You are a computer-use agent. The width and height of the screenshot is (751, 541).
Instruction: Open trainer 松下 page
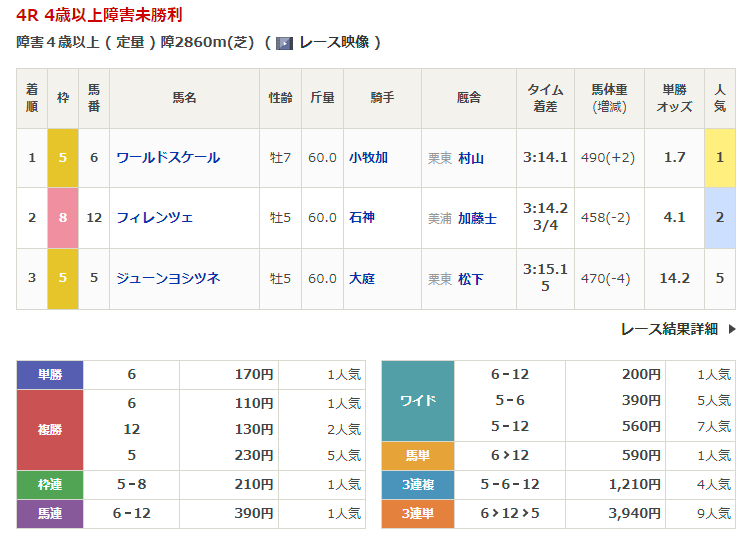click(x=471, y=279)
